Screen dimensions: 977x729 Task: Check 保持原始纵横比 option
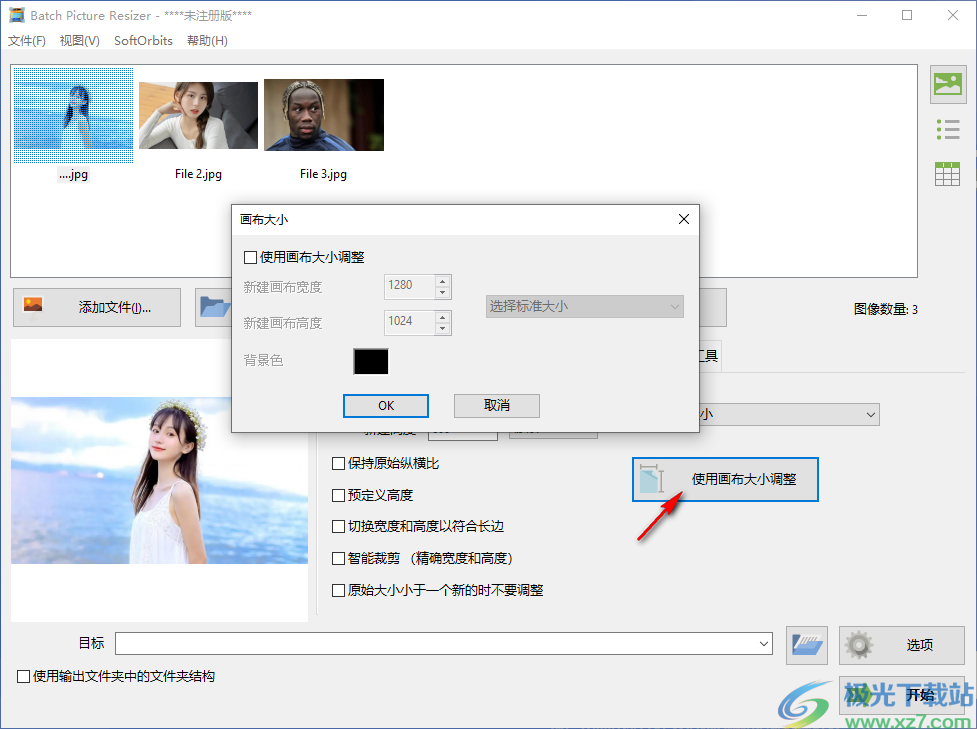pyautogui.click(x=338, y=463)
